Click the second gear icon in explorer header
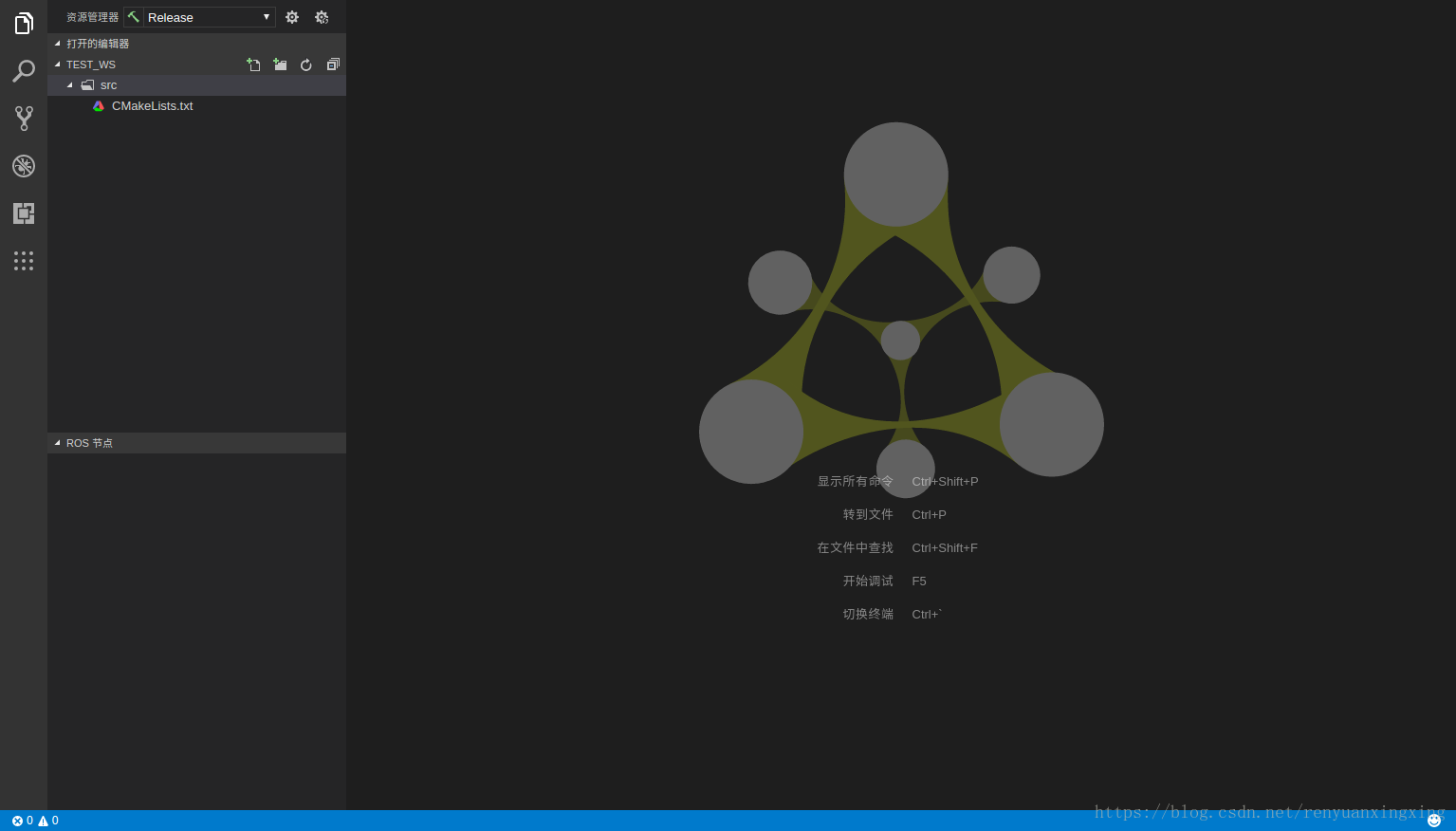This screenshot has height=831, width=1456. point(322,17)
